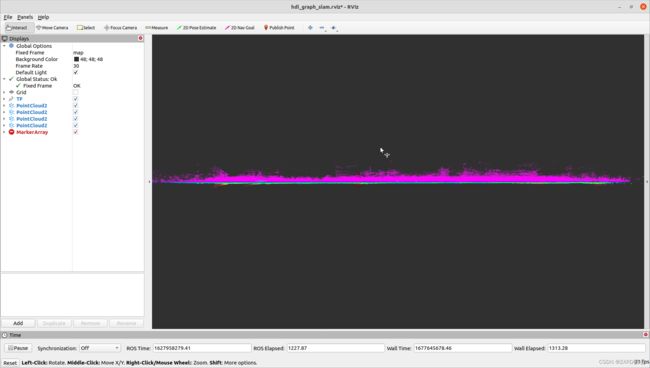Pick the 2D Pose Estimate tool
The image size is (650, 368).
click(x=196, y=28)
